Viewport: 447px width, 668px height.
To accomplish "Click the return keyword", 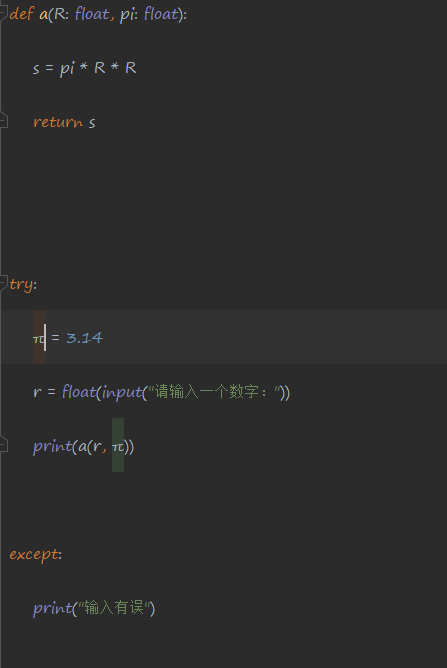I will 58,123.
